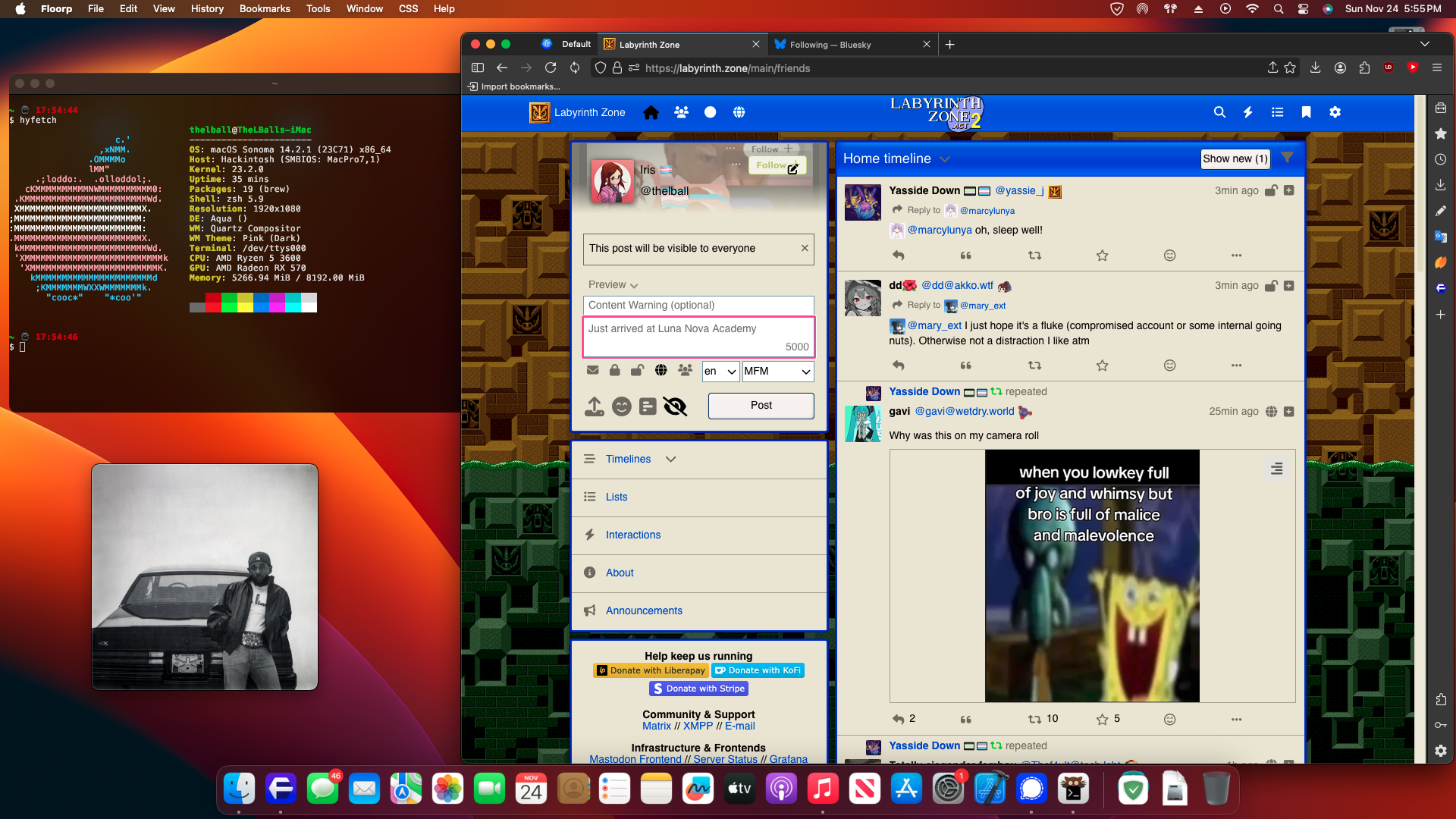
Task: Click the Post button
Action: (x=761, y=406)
